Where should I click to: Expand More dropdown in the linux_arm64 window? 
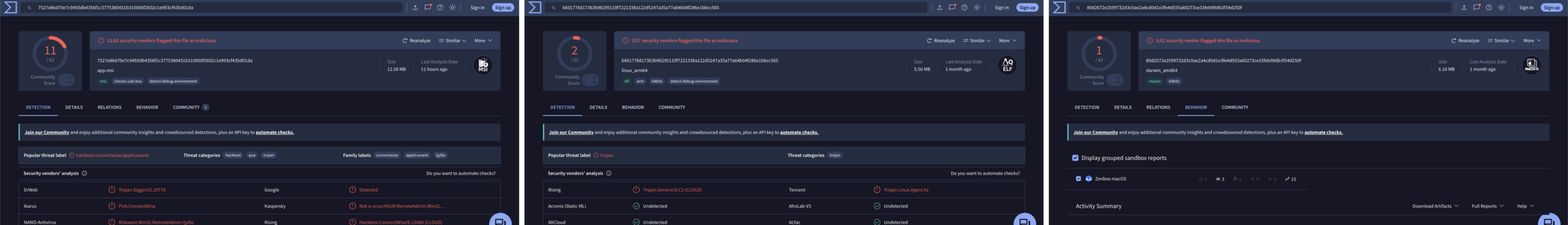coord(1008,40)
